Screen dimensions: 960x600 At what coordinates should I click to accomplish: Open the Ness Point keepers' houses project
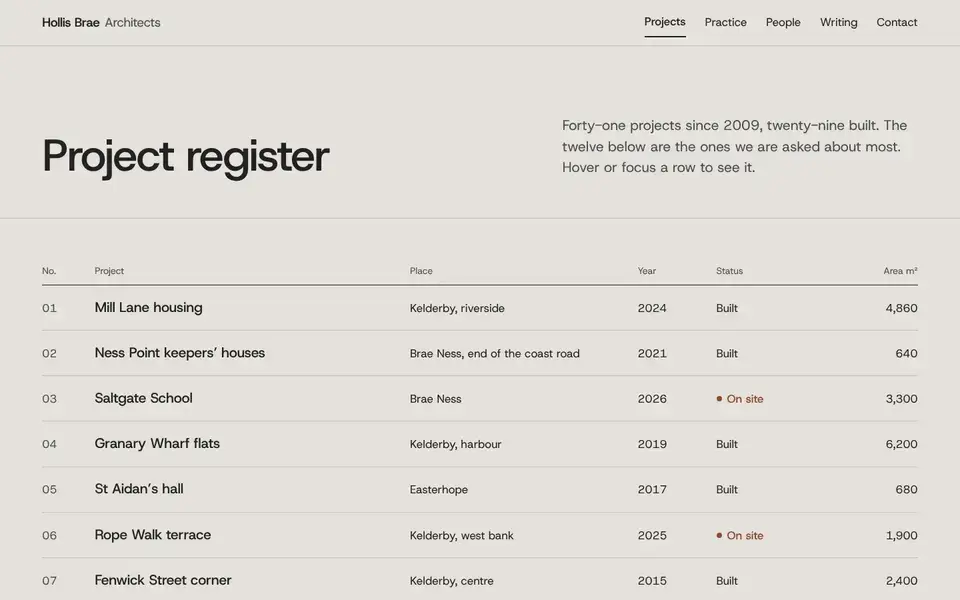(x=479, y=353)
